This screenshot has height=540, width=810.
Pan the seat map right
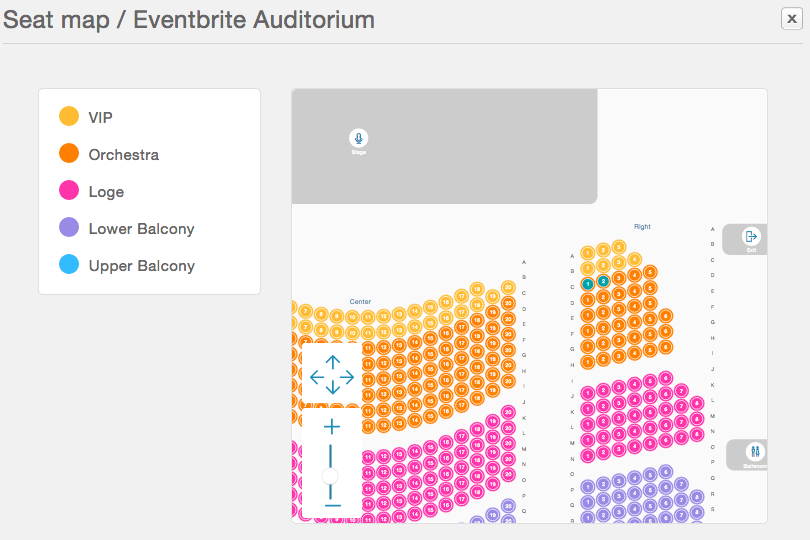pos(348,377)
